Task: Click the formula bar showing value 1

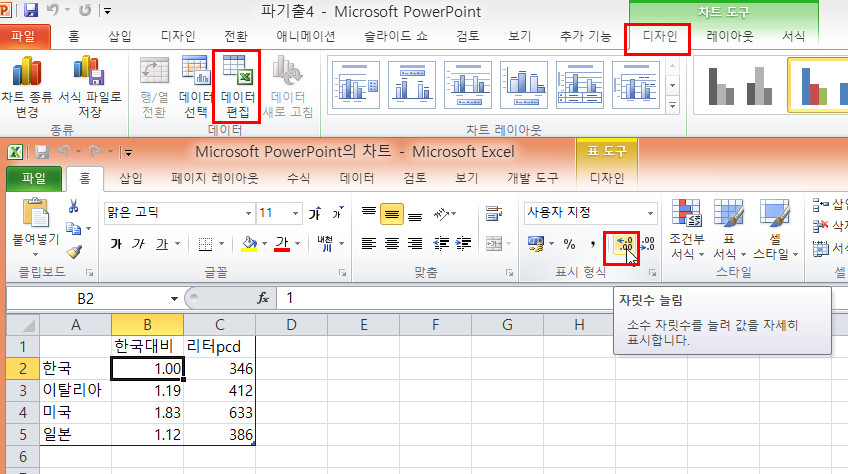Action: 446,298
